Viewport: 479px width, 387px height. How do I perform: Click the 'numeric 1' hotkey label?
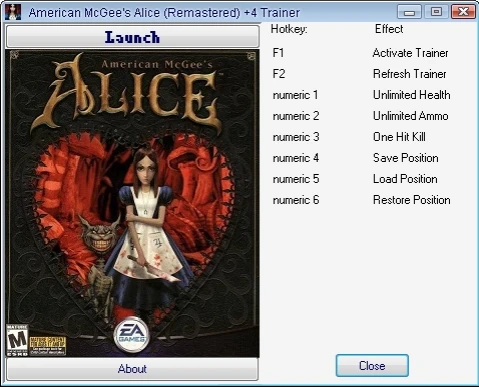(x=295, y=95)
